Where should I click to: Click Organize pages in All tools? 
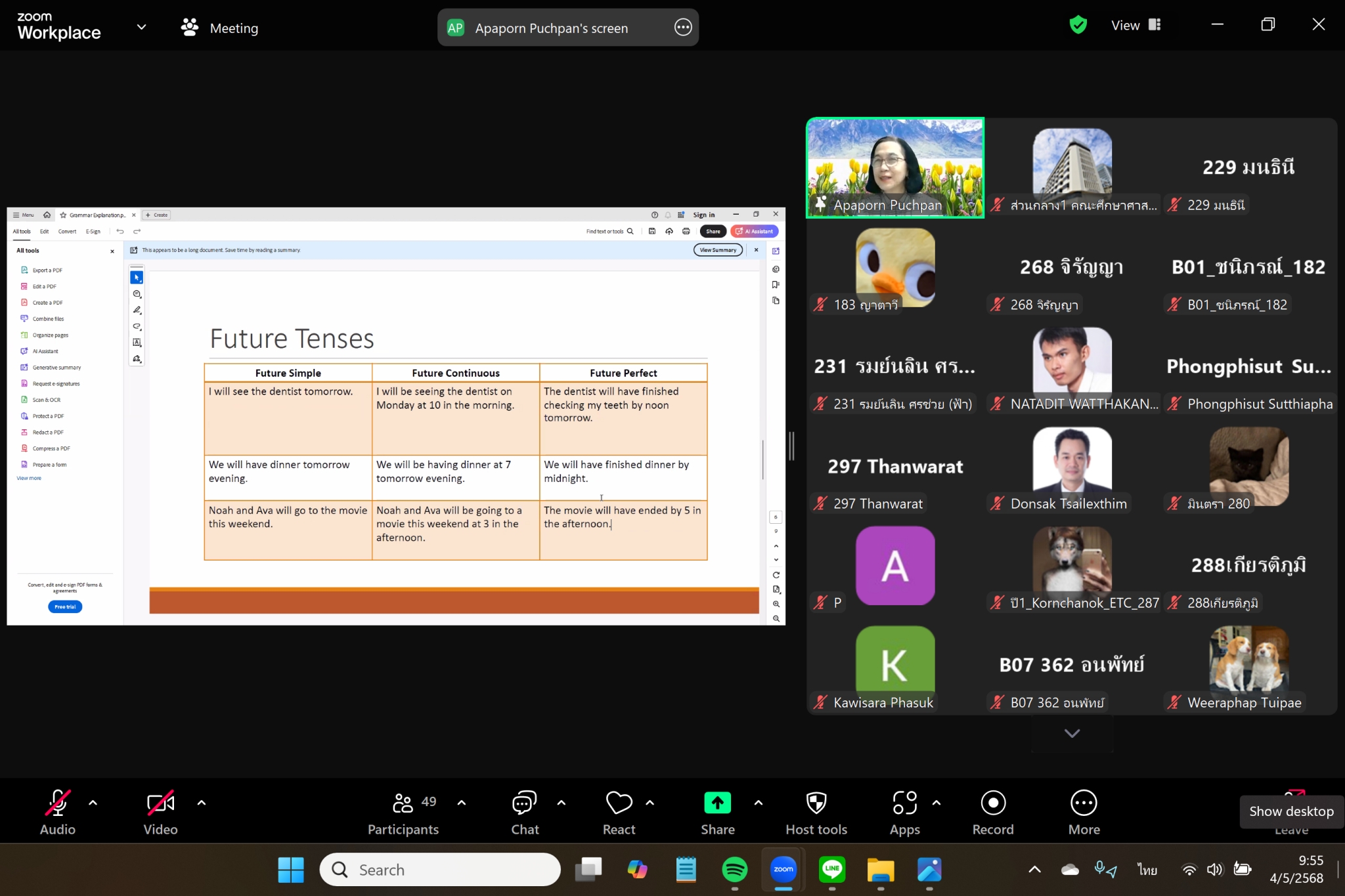coord(45,335)
